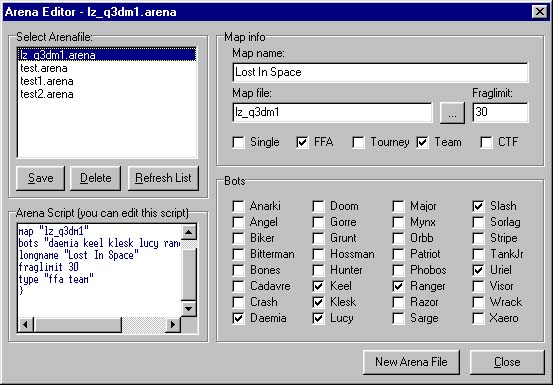This screenshot has width=553, height=385.
Task: Check the Grunt bot checkbox
Action: click(318, 238)
